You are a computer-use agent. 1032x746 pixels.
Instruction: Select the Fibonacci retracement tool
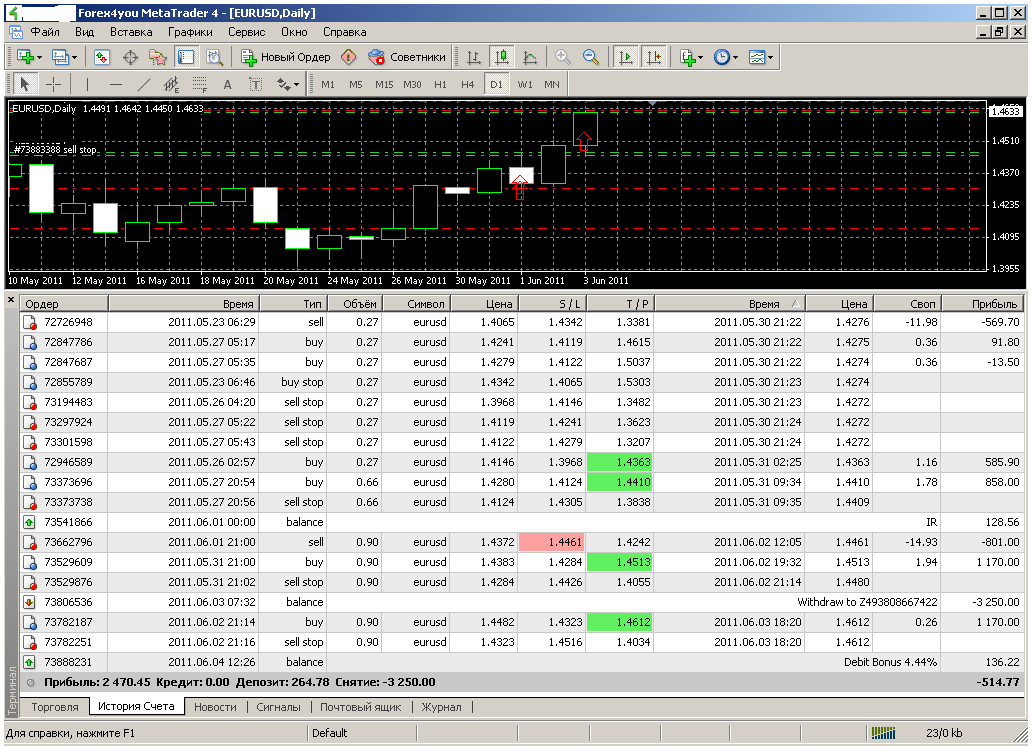point(199,84)
